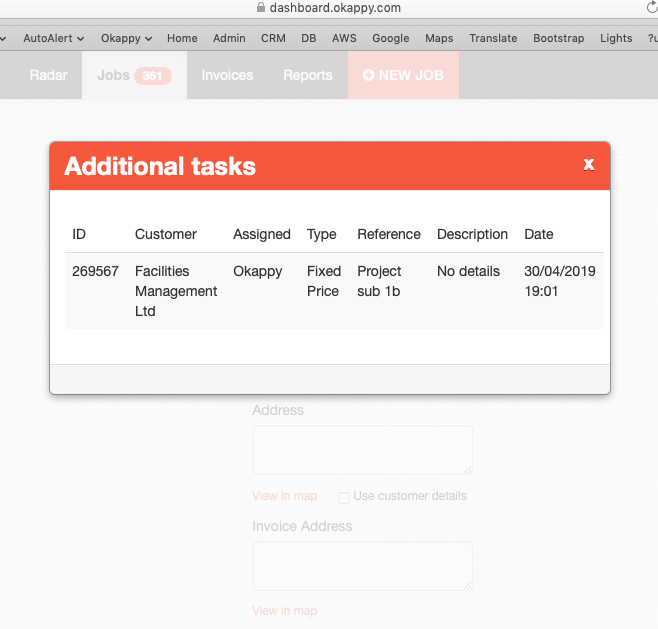Open the Admin bookmark
658x629 pixels.
(x=229, y=38)
